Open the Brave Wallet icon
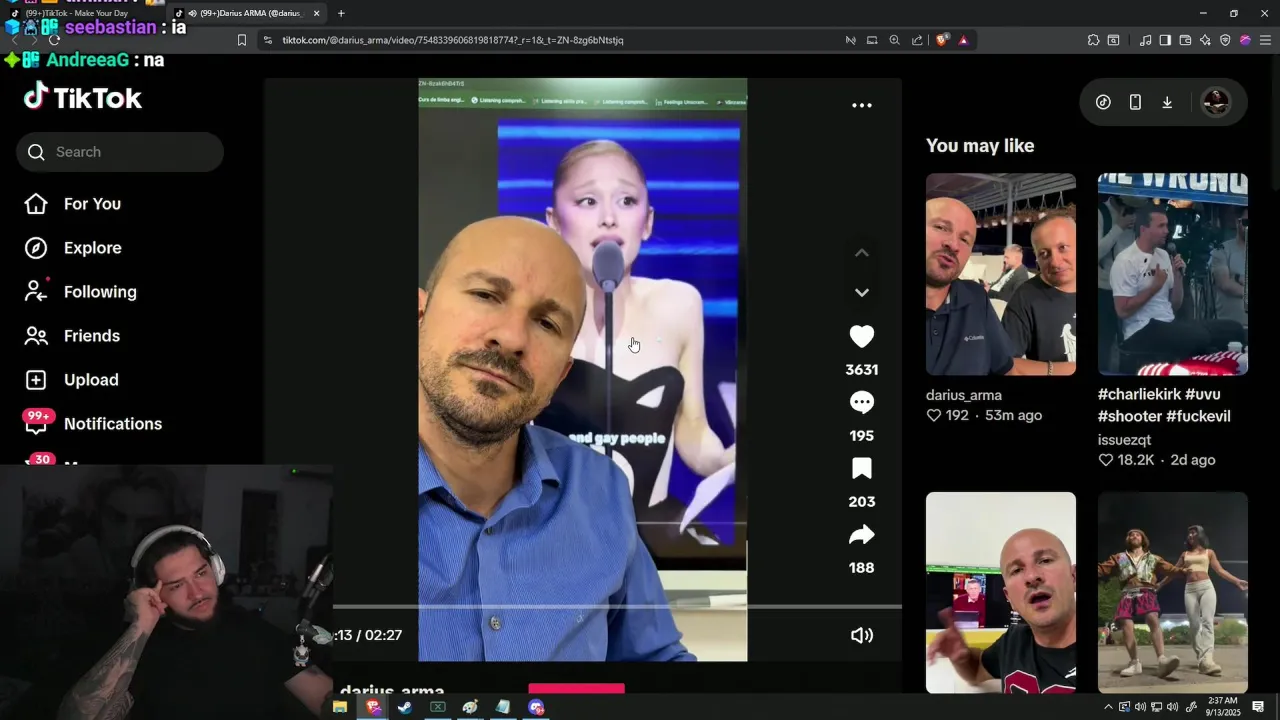Screen dimensions: 1280x720 click(x=1185, y=40)
